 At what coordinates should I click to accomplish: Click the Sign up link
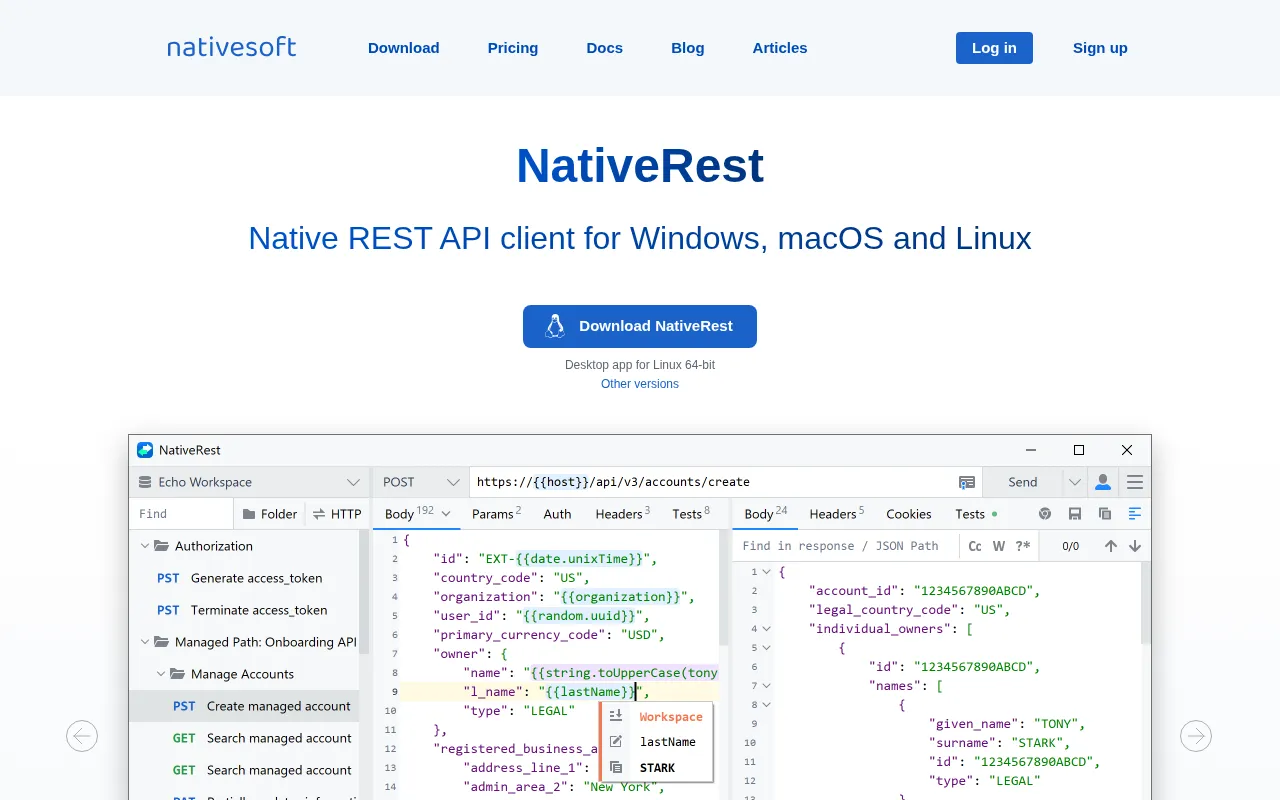tap(1100, 48)
